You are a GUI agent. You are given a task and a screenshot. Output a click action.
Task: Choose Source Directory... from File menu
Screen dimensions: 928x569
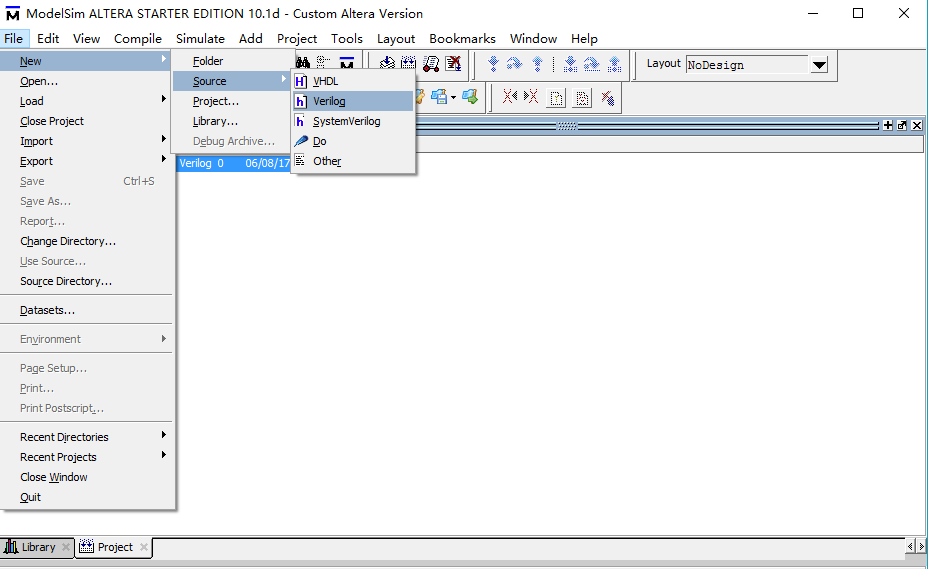(86, 281)
